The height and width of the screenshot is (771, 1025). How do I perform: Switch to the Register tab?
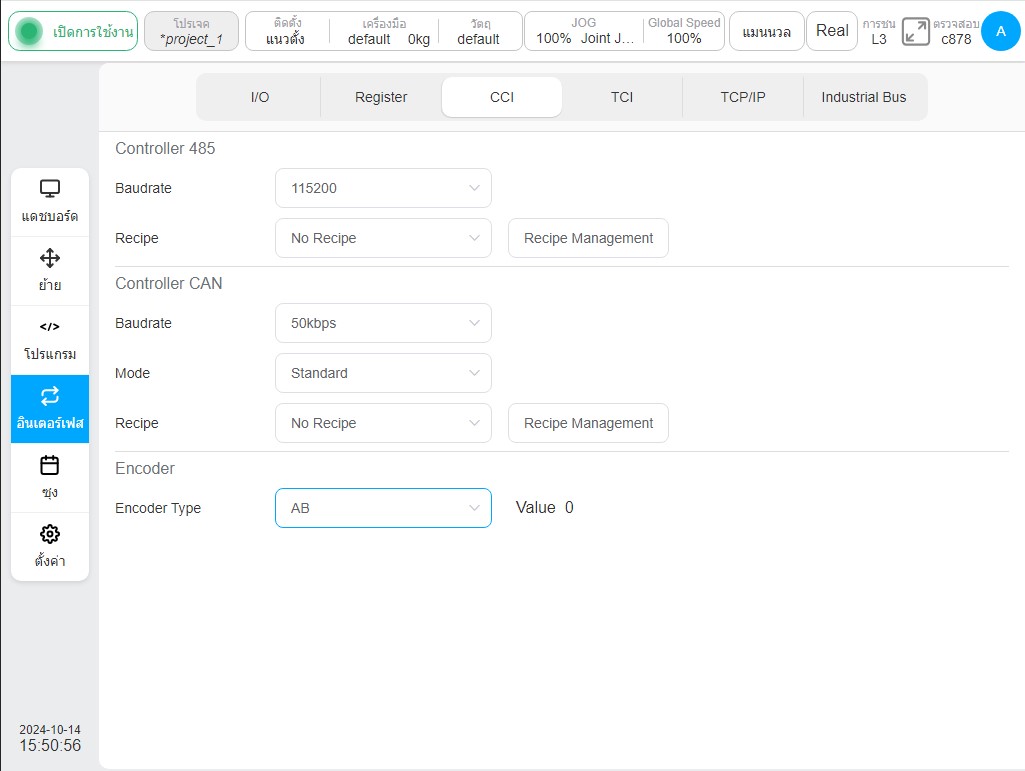click(x=381, y=97)
